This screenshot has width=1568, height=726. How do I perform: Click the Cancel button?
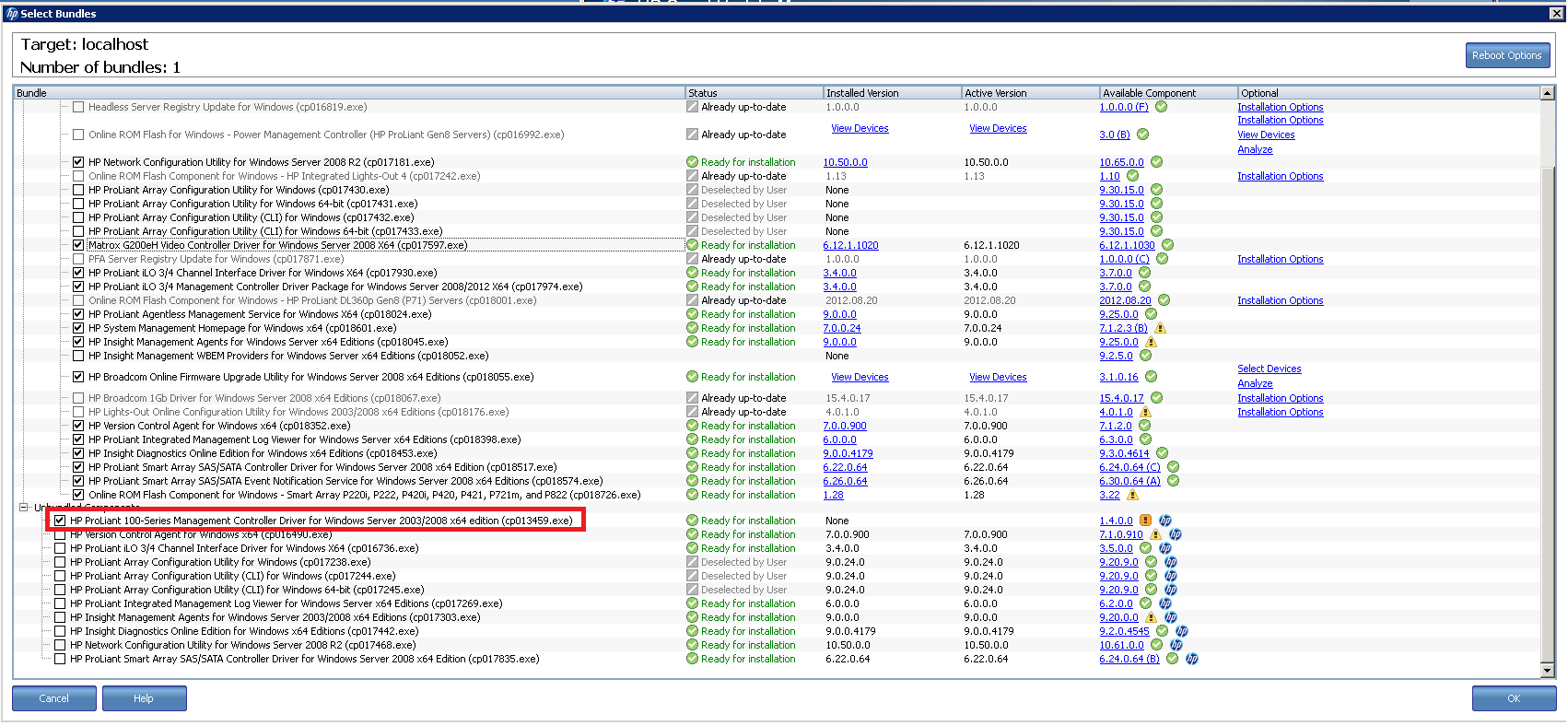point(54,698)
